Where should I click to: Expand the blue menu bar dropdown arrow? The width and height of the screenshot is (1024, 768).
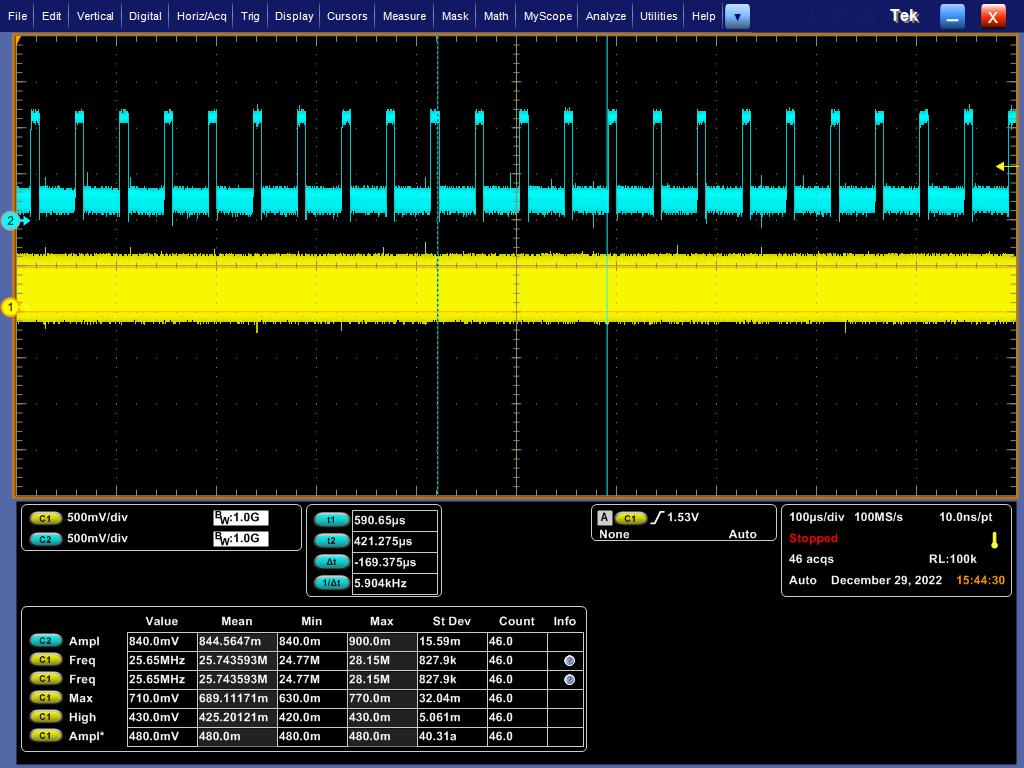coord(737,16)
